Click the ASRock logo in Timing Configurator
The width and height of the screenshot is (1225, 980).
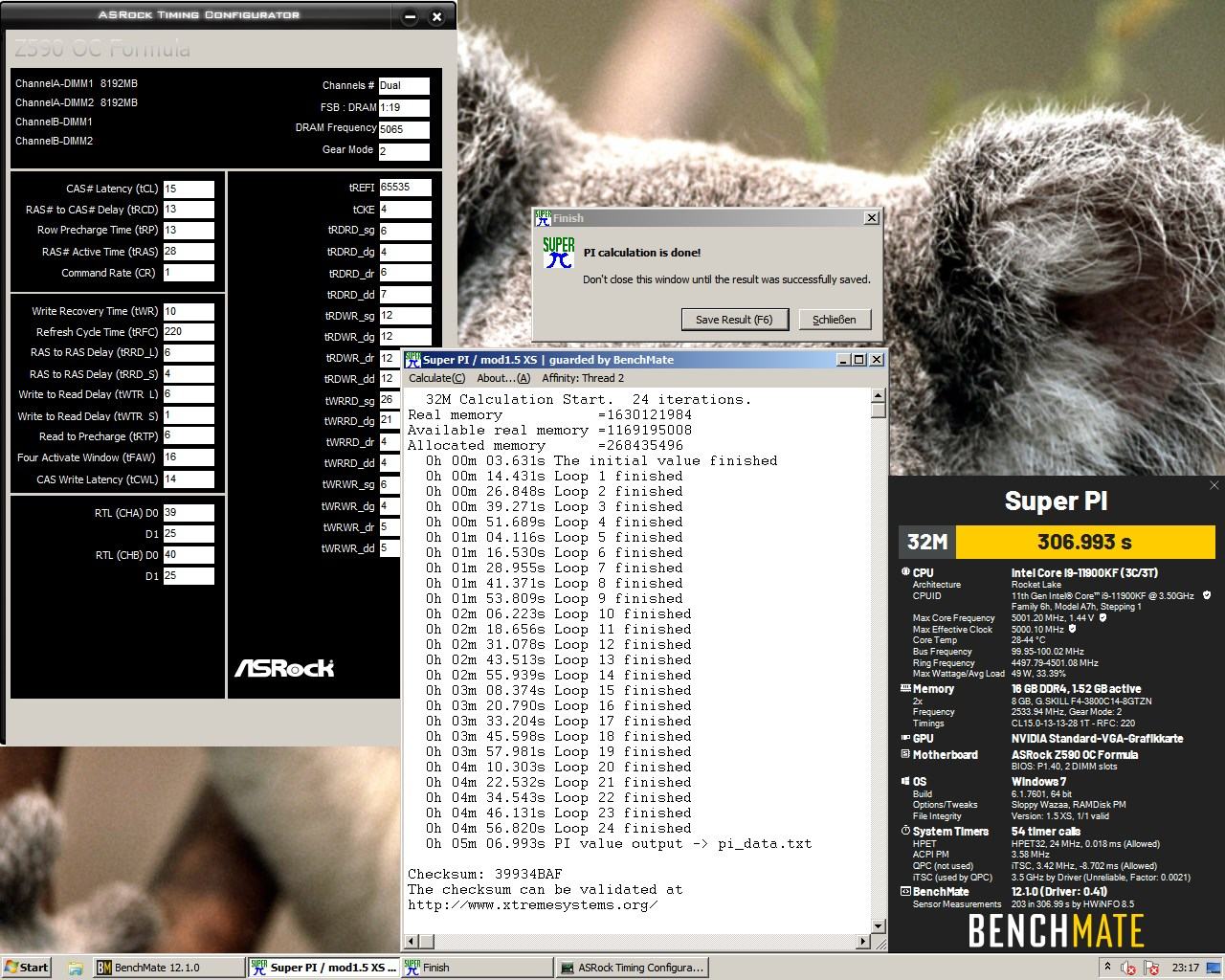pos(284,668)
